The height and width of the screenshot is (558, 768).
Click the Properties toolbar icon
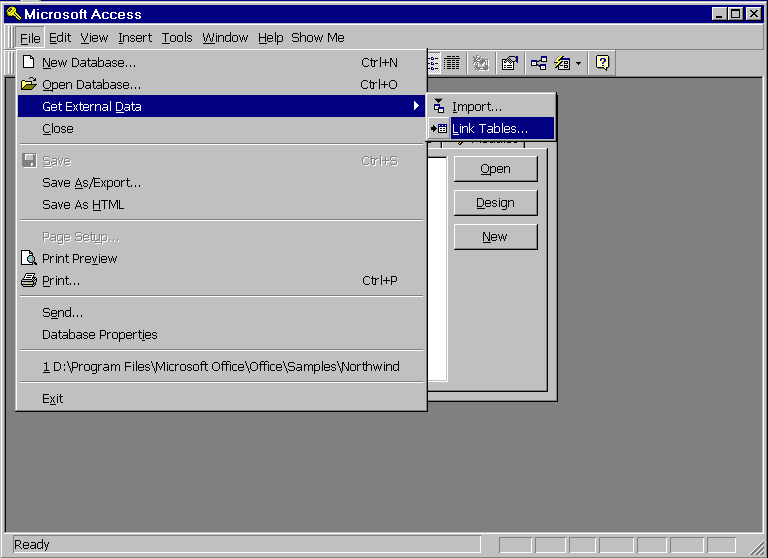[510, 63]
